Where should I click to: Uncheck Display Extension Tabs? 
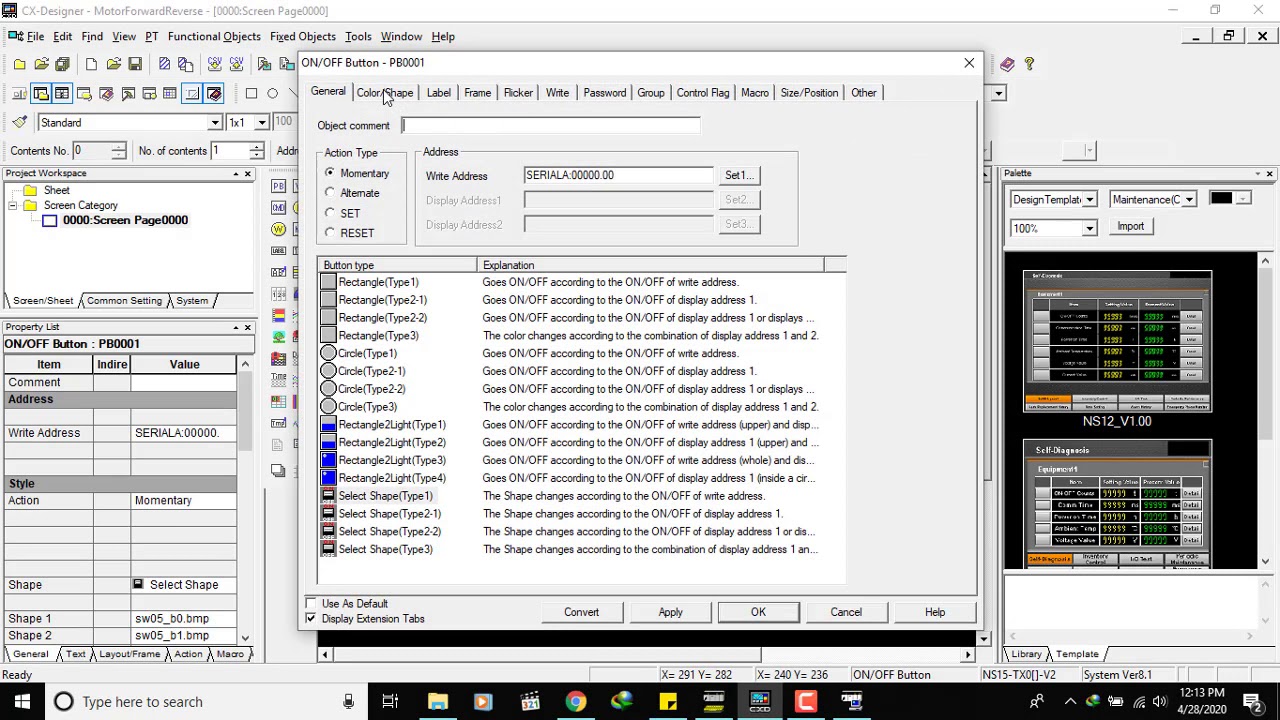(311, 619)
